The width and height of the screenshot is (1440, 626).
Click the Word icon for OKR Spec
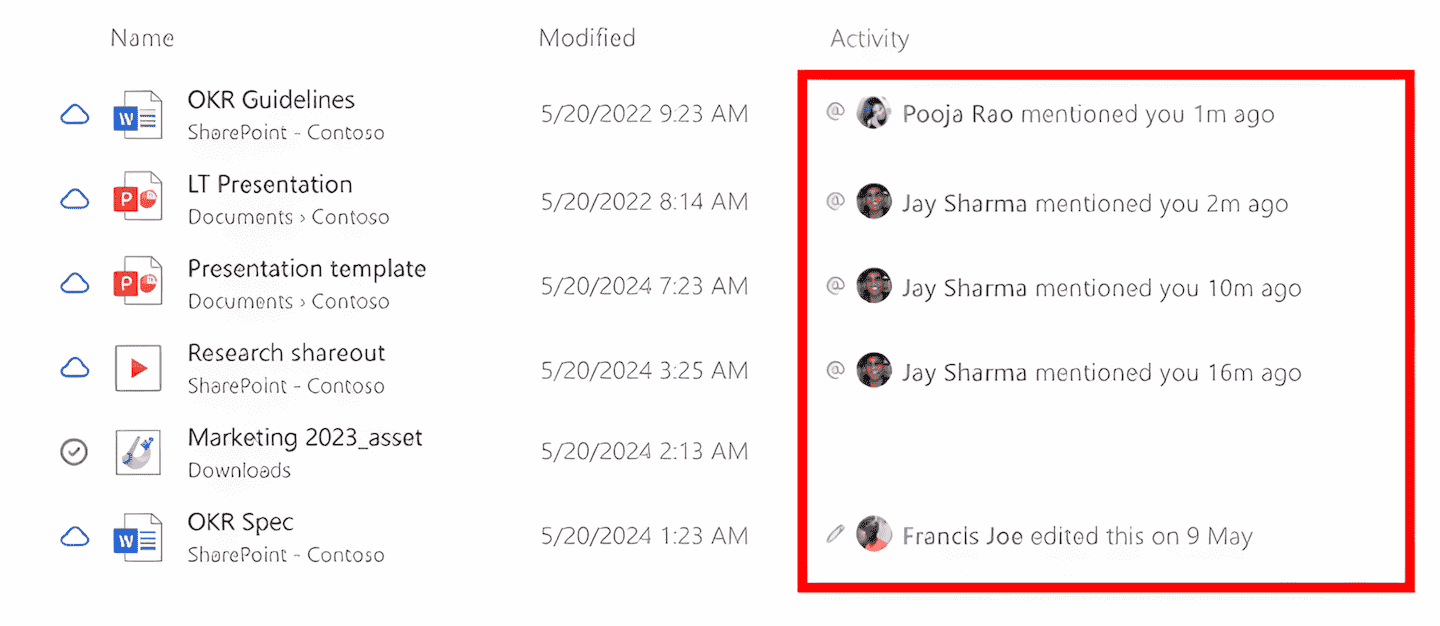pos(138,537)
